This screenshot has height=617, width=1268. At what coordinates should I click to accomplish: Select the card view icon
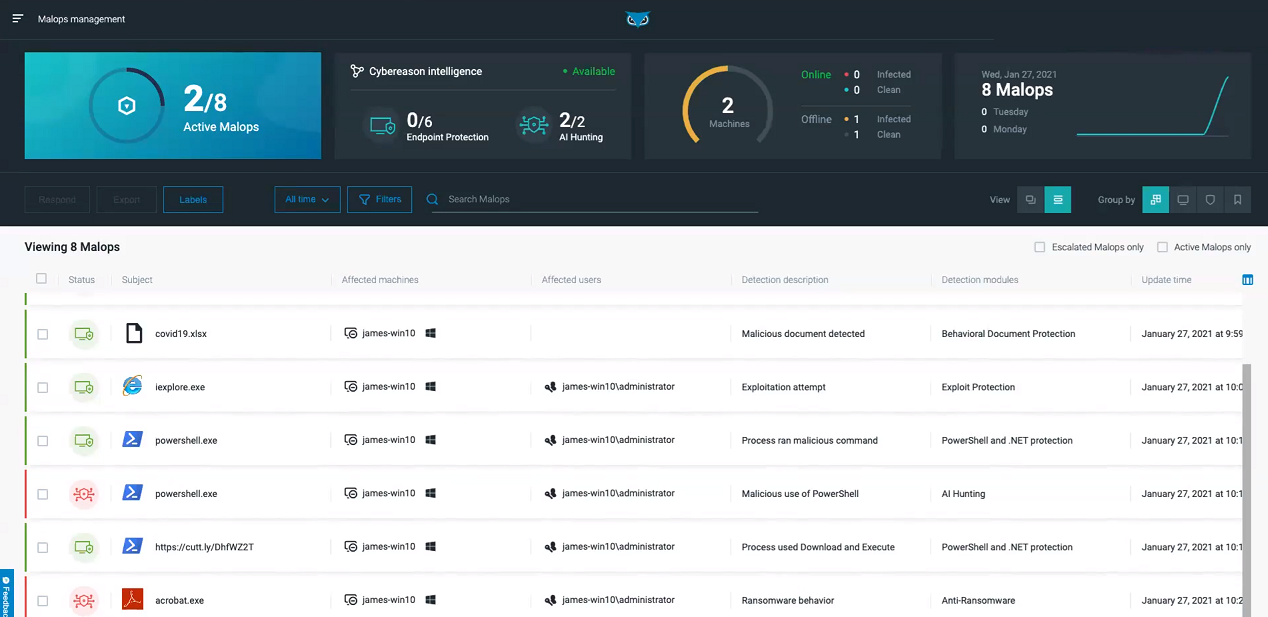pos(1030,199)
